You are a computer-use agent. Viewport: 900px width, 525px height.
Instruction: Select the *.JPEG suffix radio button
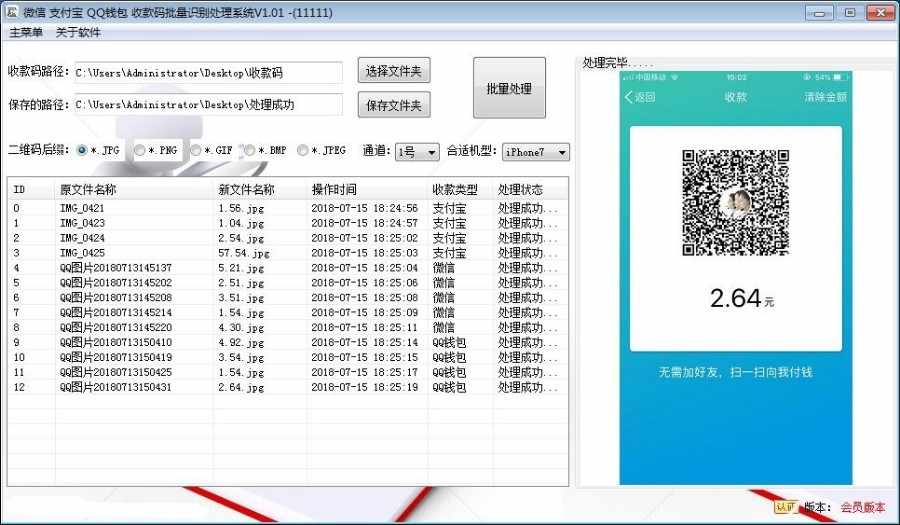[x=302, y=150]
